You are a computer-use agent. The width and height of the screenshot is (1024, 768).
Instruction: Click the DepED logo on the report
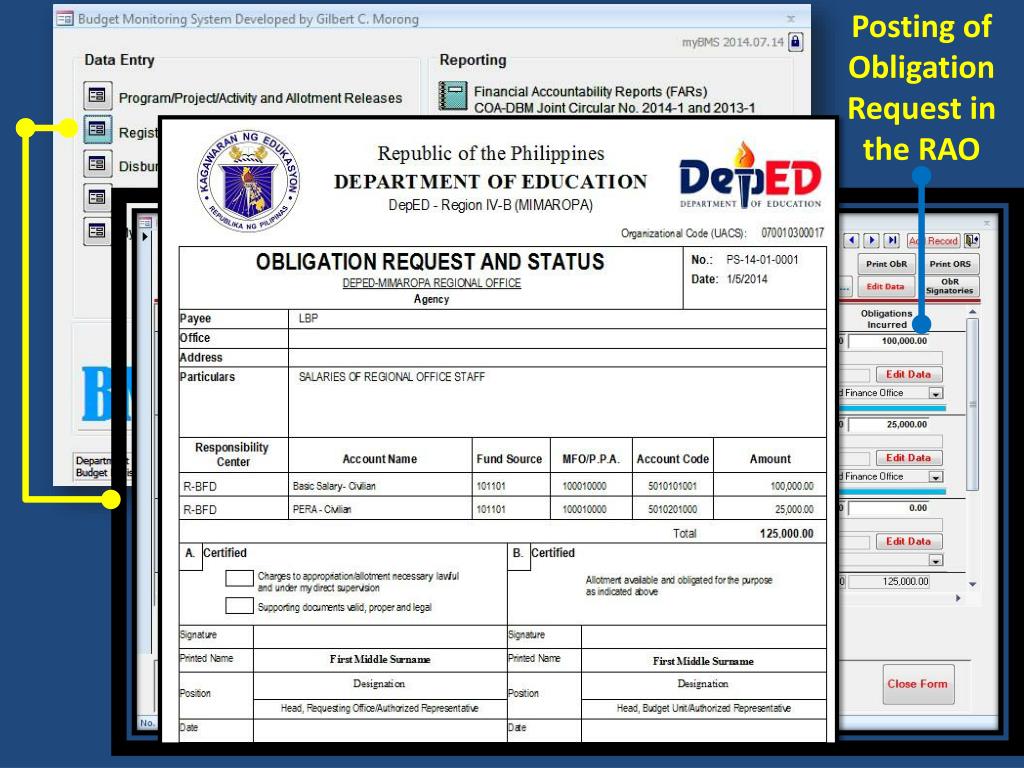point(750,176)
